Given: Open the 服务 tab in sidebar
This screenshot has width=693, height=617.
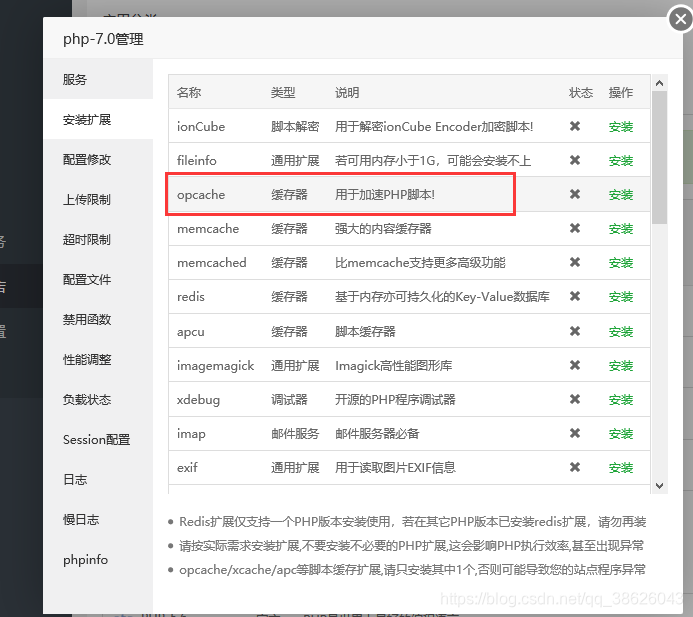Looking at the screenshot, I should [98, 80].
